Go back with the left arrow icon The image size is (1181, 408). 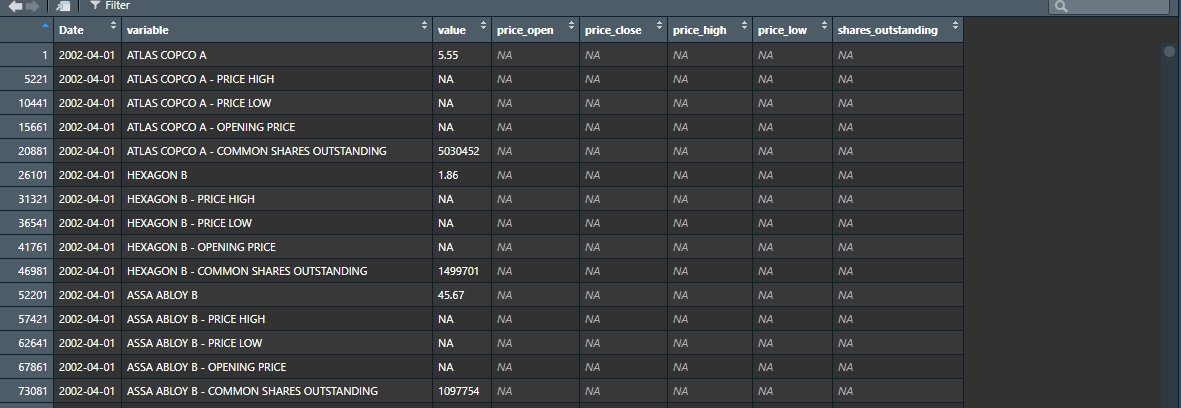(15, 6)
